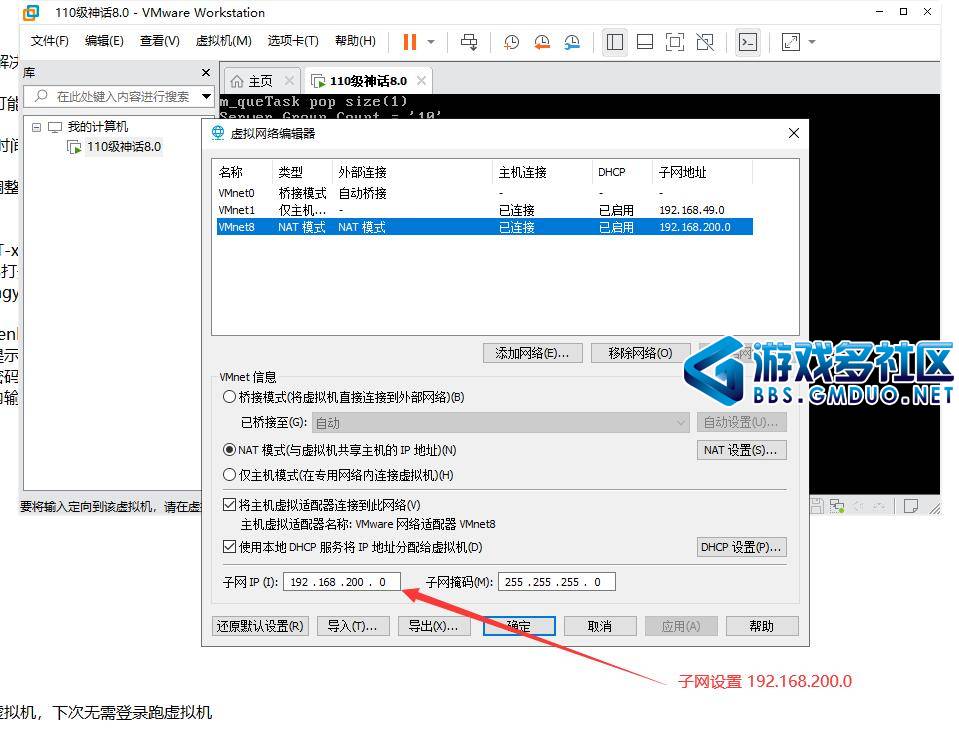This screenshot has width=959, height=743.
Task: Toggle the library sidebar view icon
Action: click(615, 42)
